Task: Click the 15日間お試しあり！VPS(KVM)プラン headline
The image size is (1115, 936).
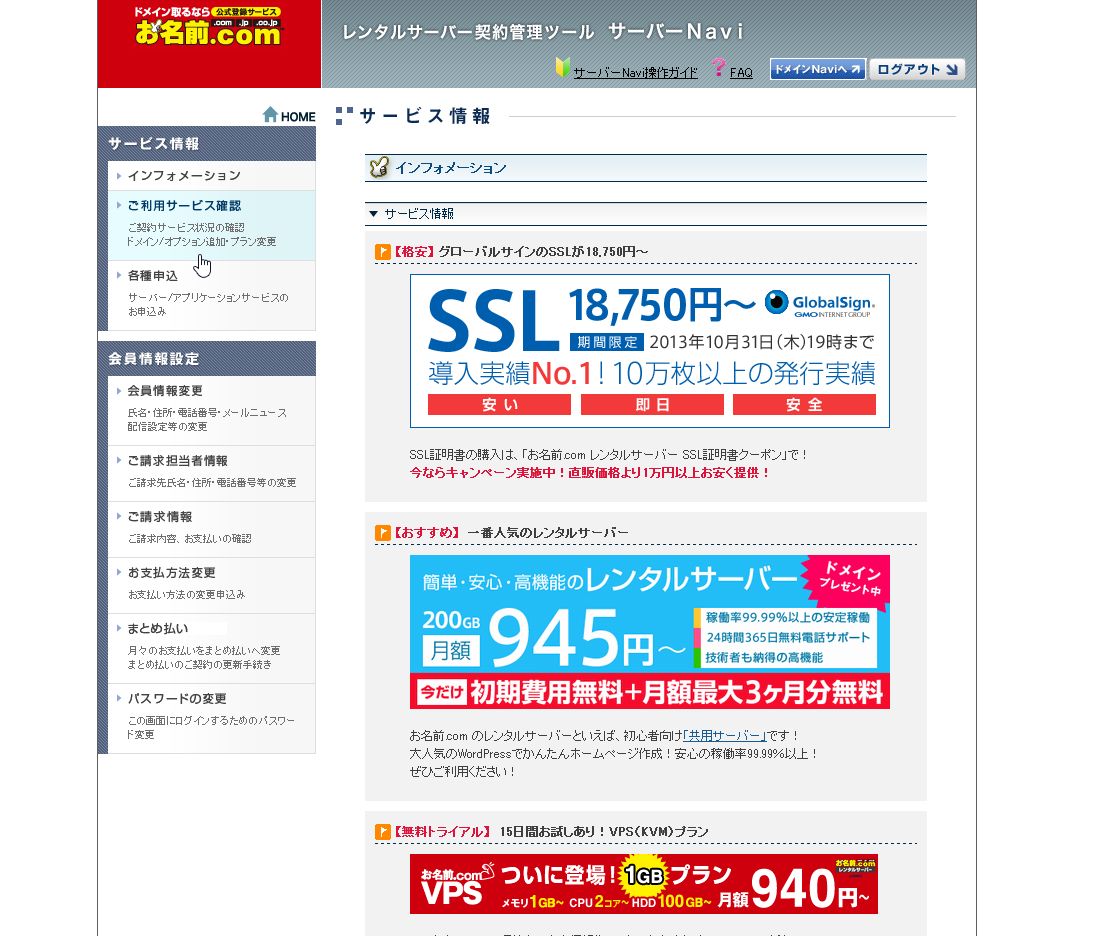Action: point(604,831)
